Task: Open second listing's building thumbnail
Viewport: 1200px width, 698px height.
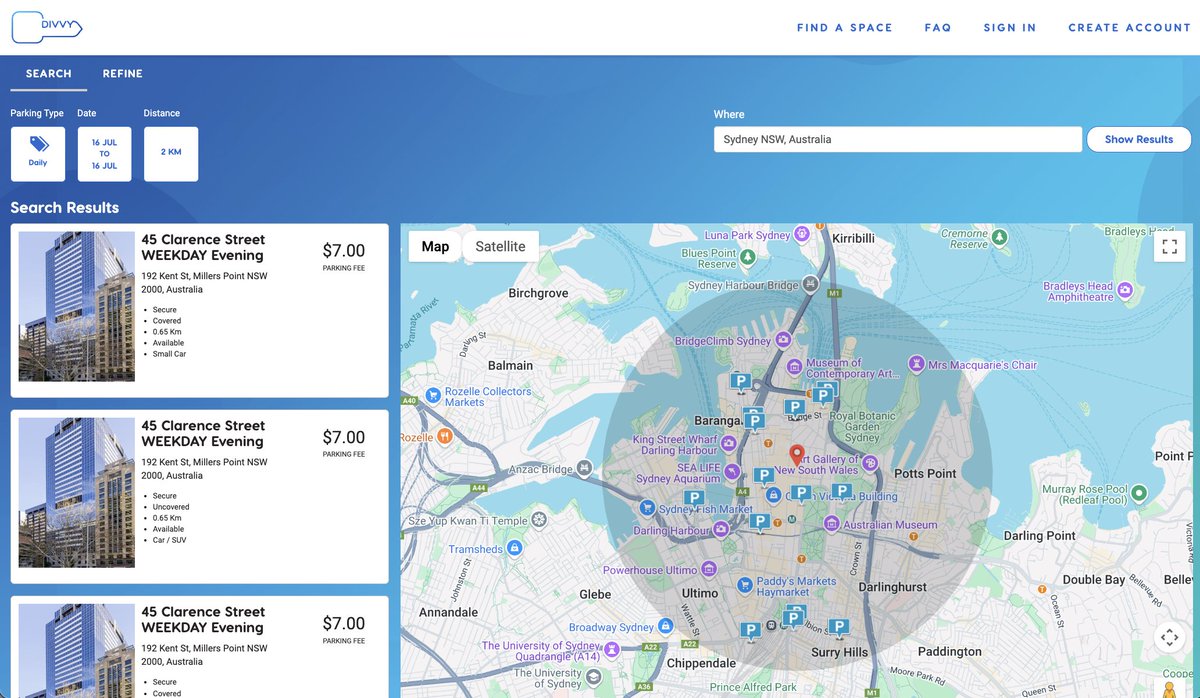Action: point(77,493)
